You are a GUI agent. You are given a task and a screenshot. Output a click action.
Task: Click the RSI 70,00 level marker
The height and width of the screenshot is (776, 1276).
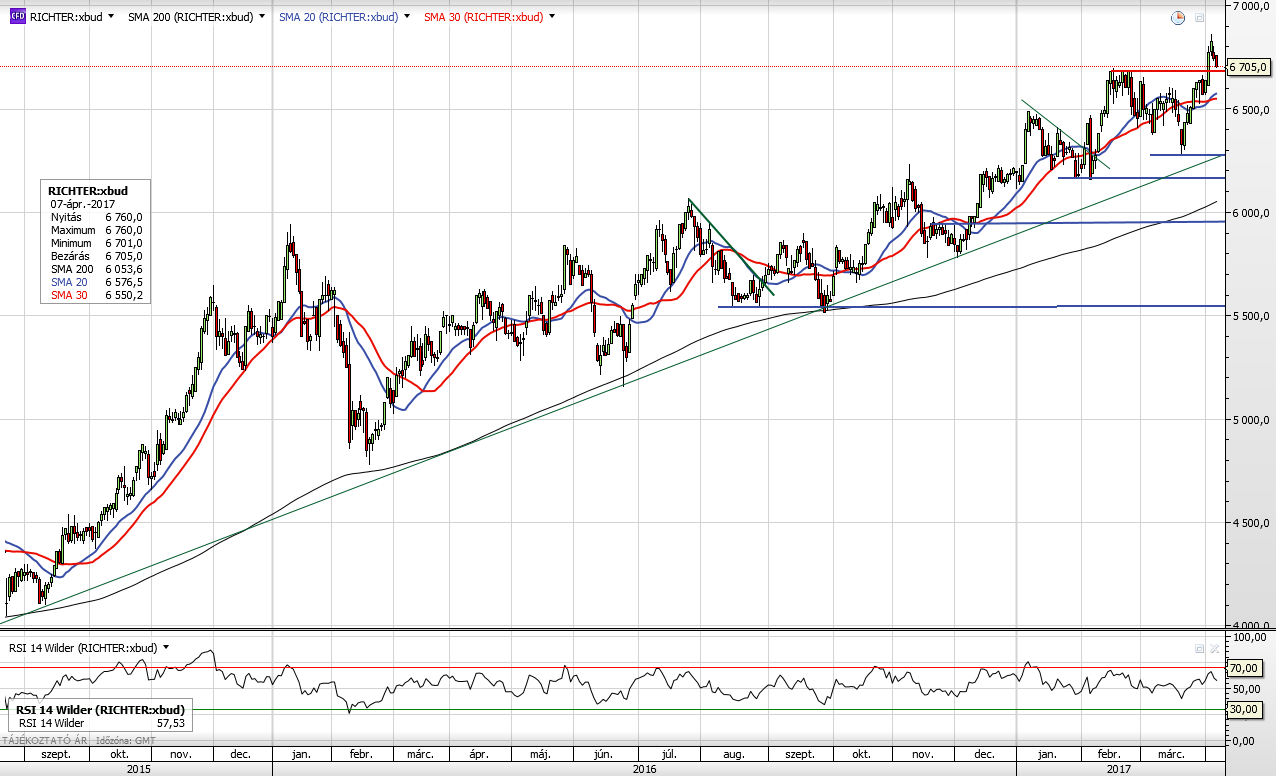[1244, 668]
